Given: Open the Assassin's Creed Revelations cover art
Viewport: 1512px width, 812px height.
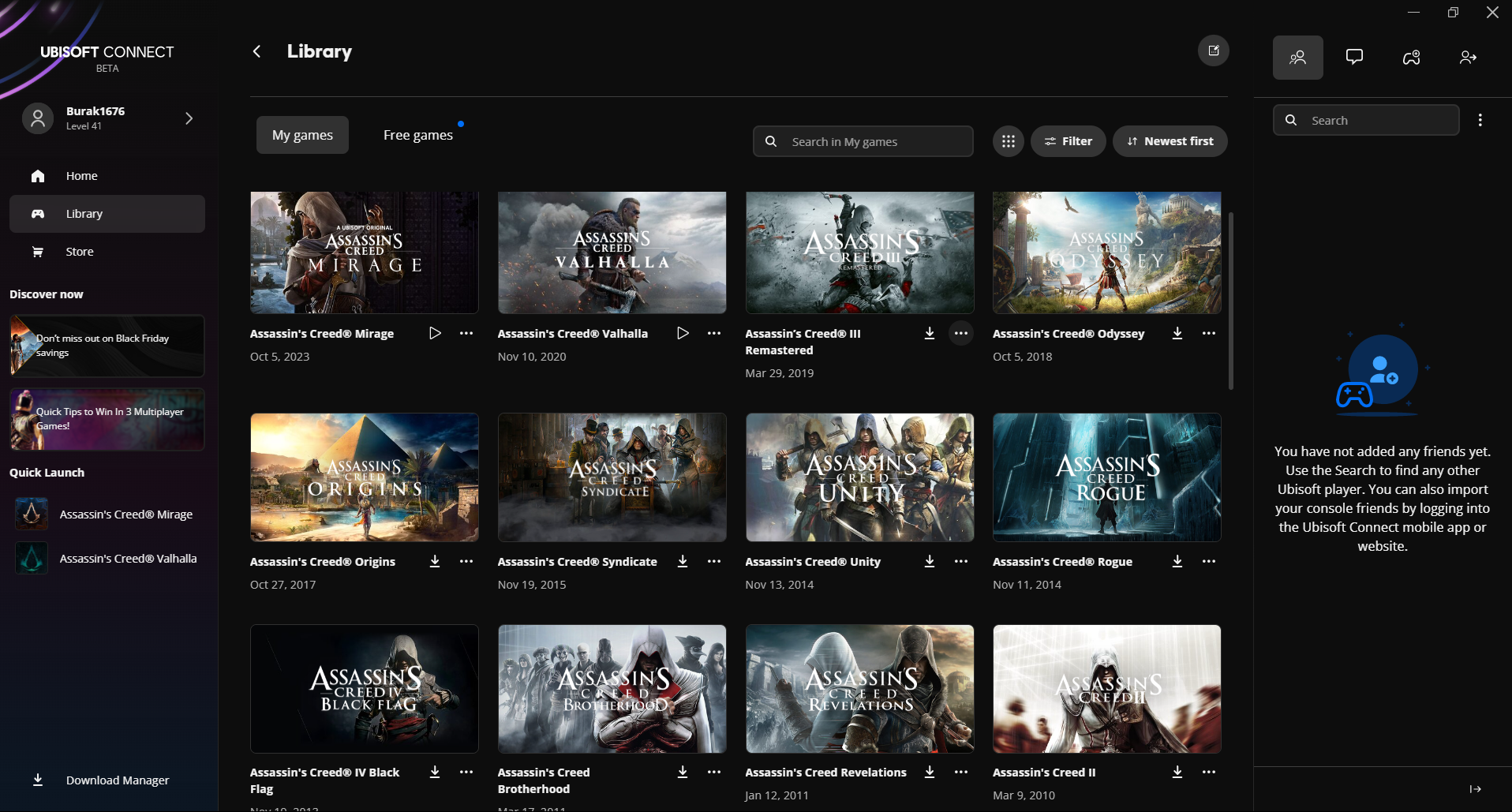Looking at the screenshot, I should coord(860,689).
